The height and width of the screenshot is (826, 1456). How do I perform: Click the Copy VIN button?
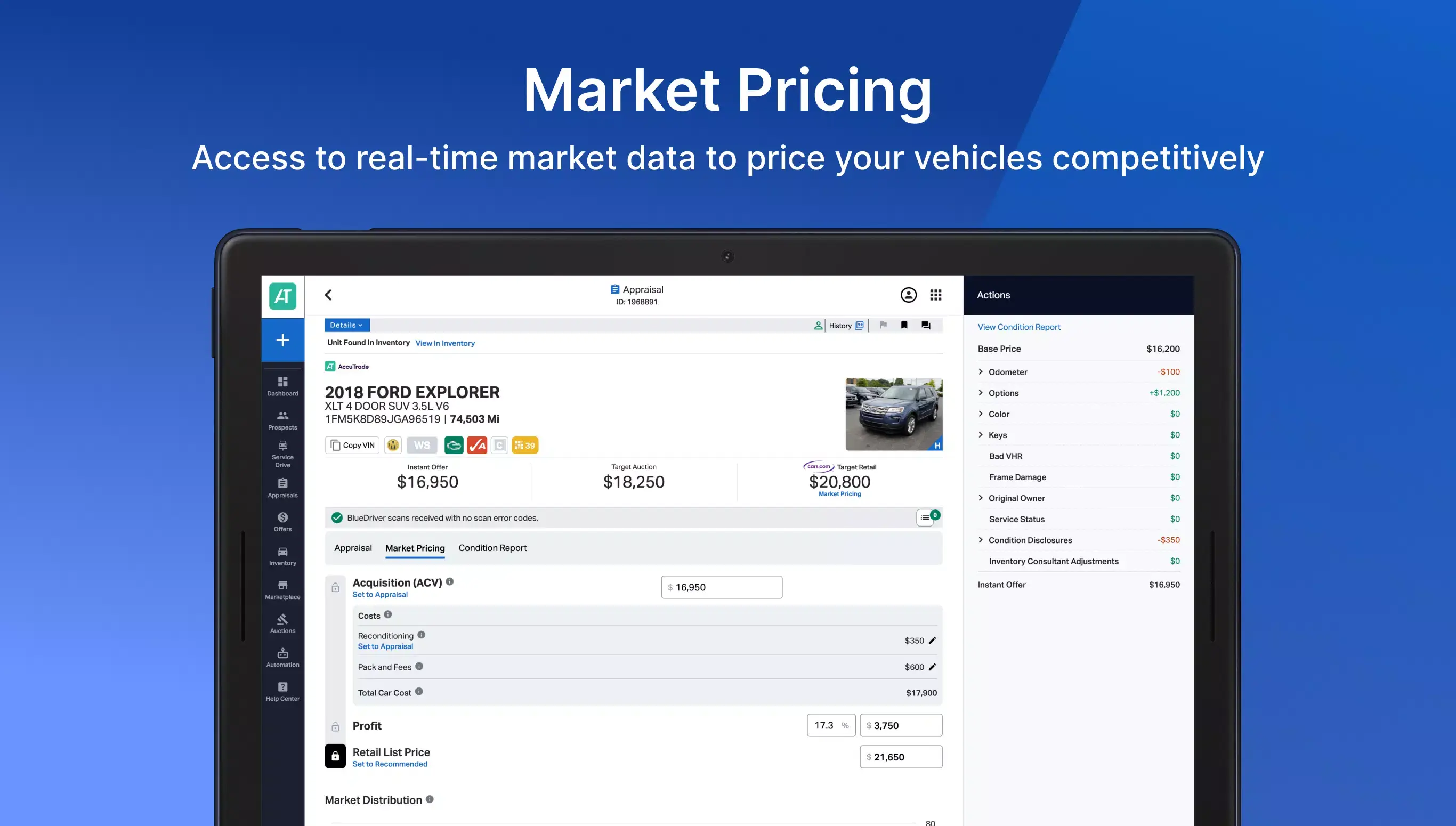click(352, 446)
